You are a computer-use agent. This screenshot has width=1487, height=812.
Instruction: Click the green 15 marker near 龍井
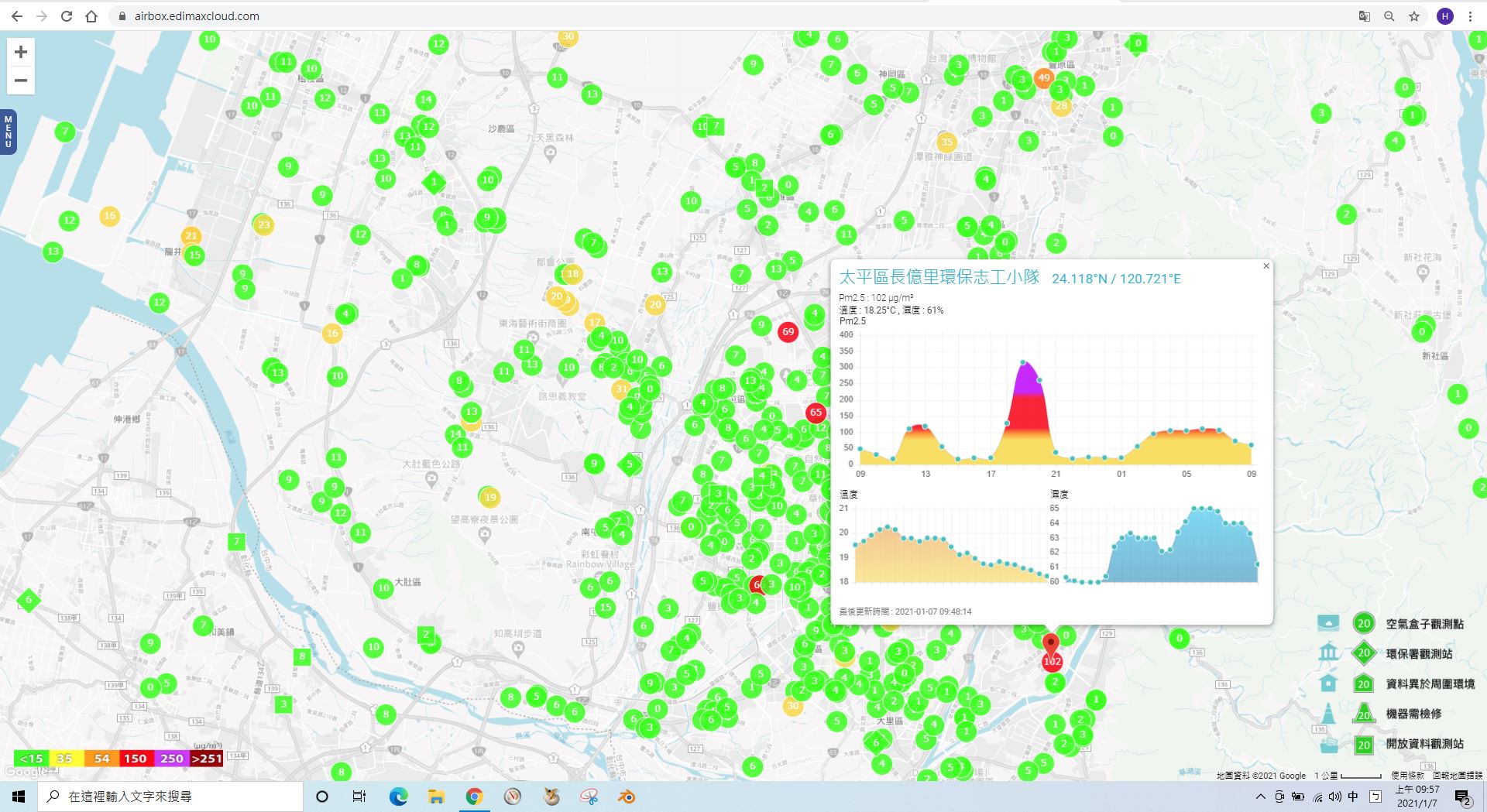point(194,255)
